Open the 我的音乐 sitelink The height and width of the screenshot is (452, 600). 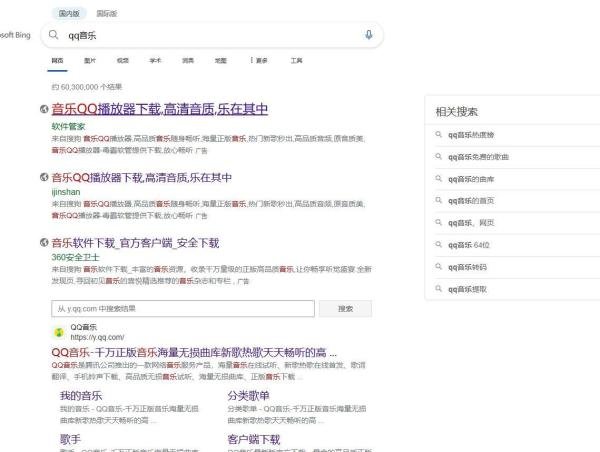[x=81, y=395]
